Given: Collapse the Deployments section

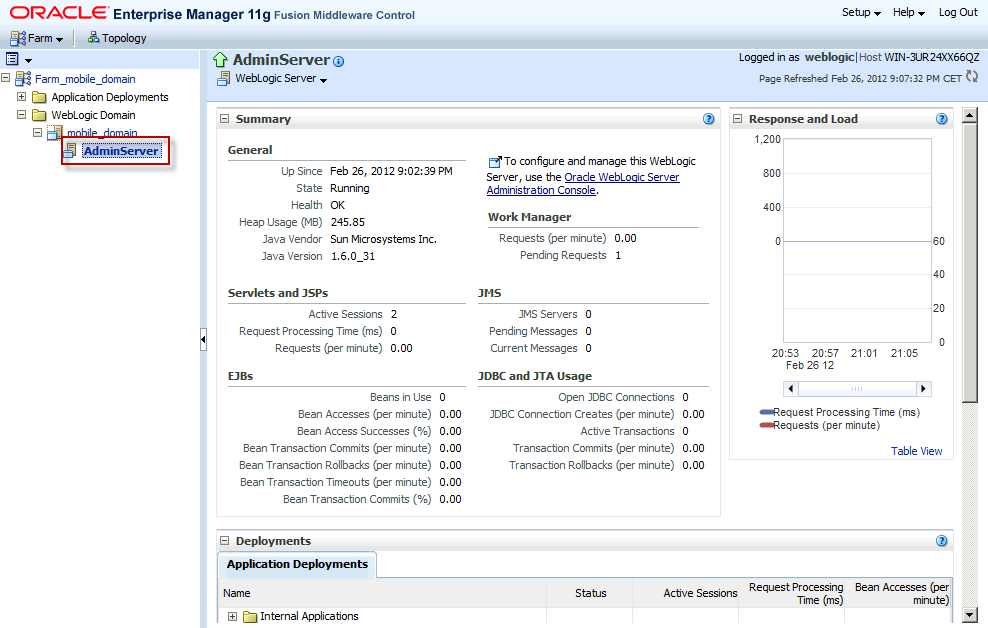Looking at the screenshot, I should point(224,540).
